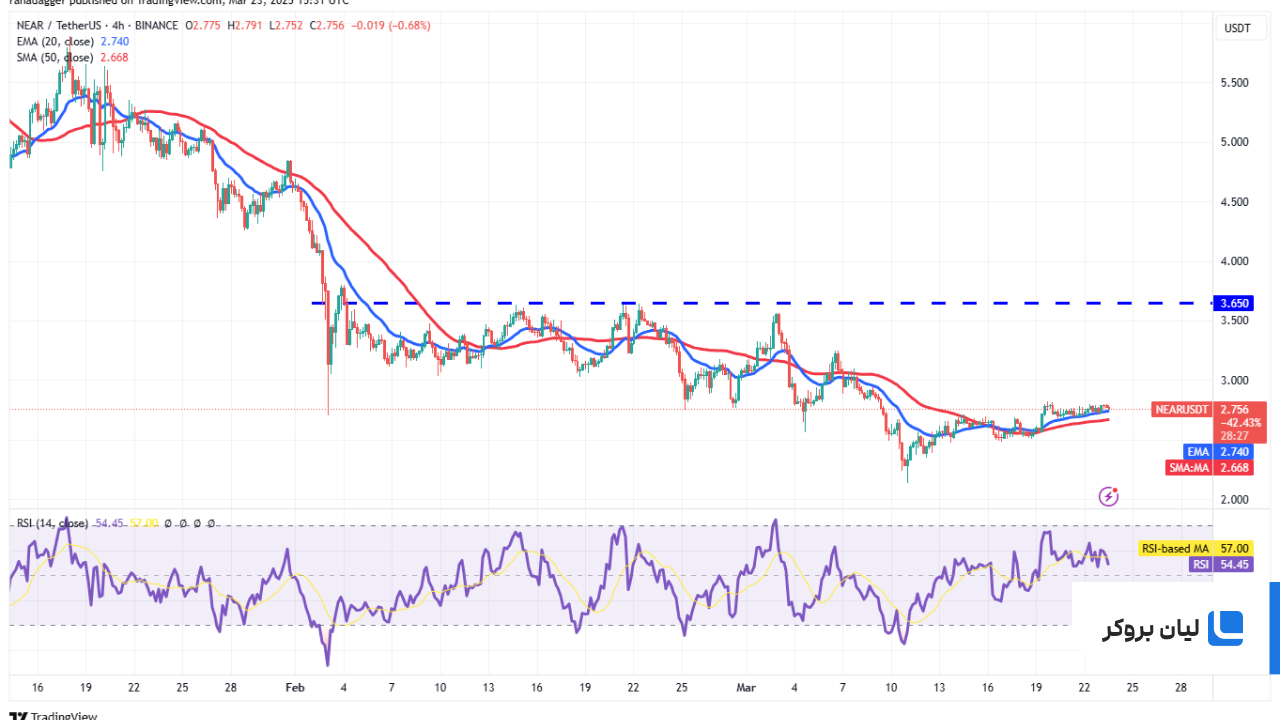
Task: Click the purple RSI label tag
Action: pyautogui.click(x=1200, y=564)
